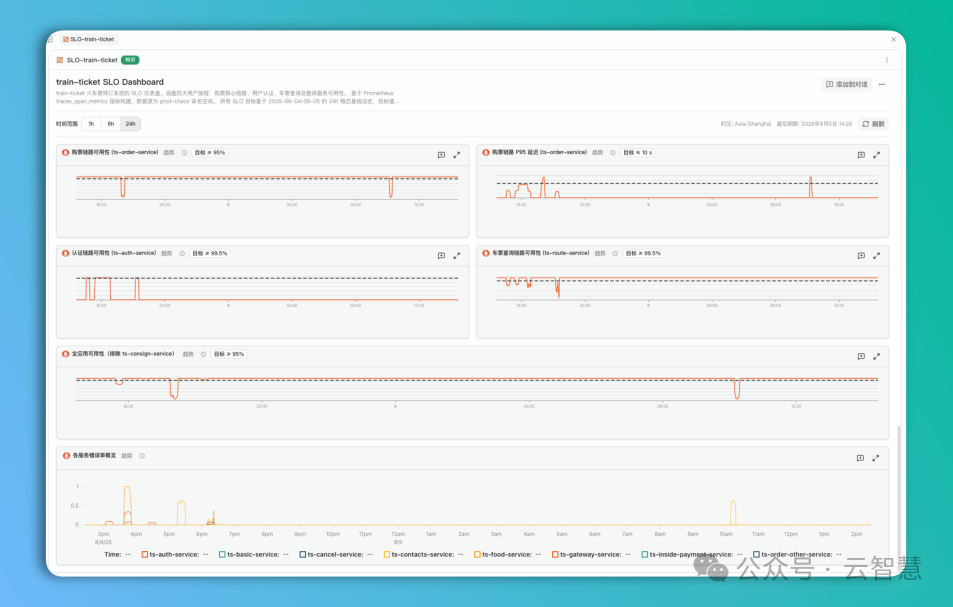
Task: Toggle ts-gateway-service legend series
Action: (591, 554)
